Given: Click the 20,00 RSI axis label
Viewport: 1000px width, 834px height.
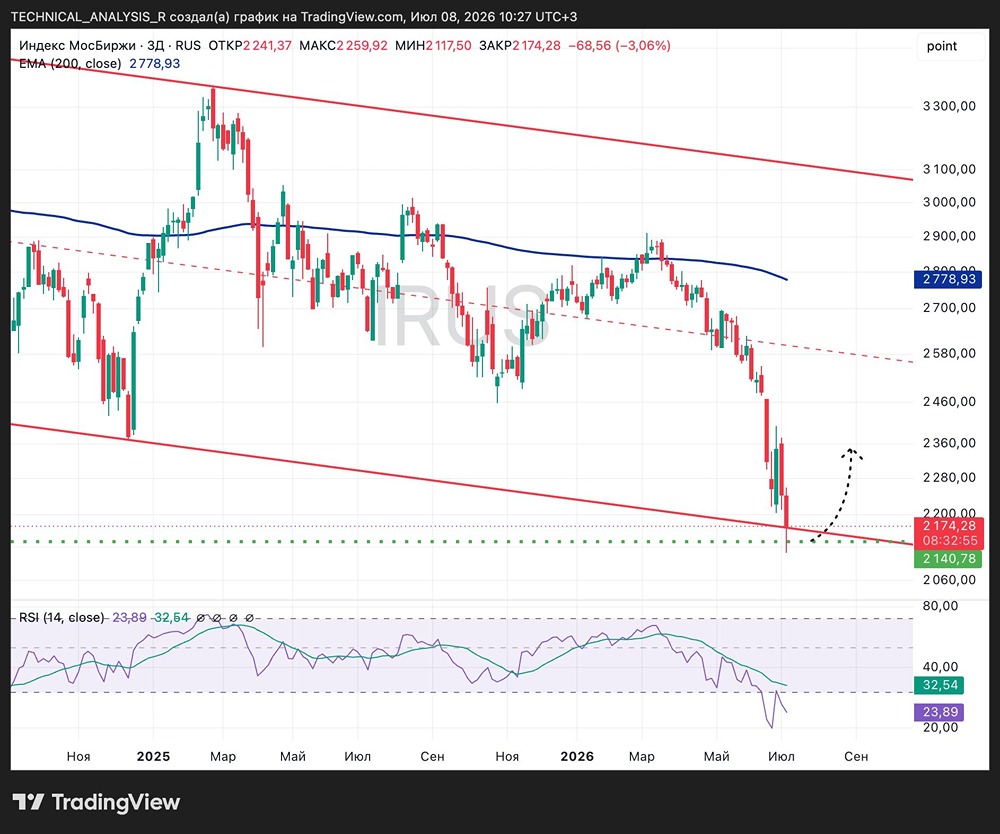Looking at the screenshot, I should (940, 728).
